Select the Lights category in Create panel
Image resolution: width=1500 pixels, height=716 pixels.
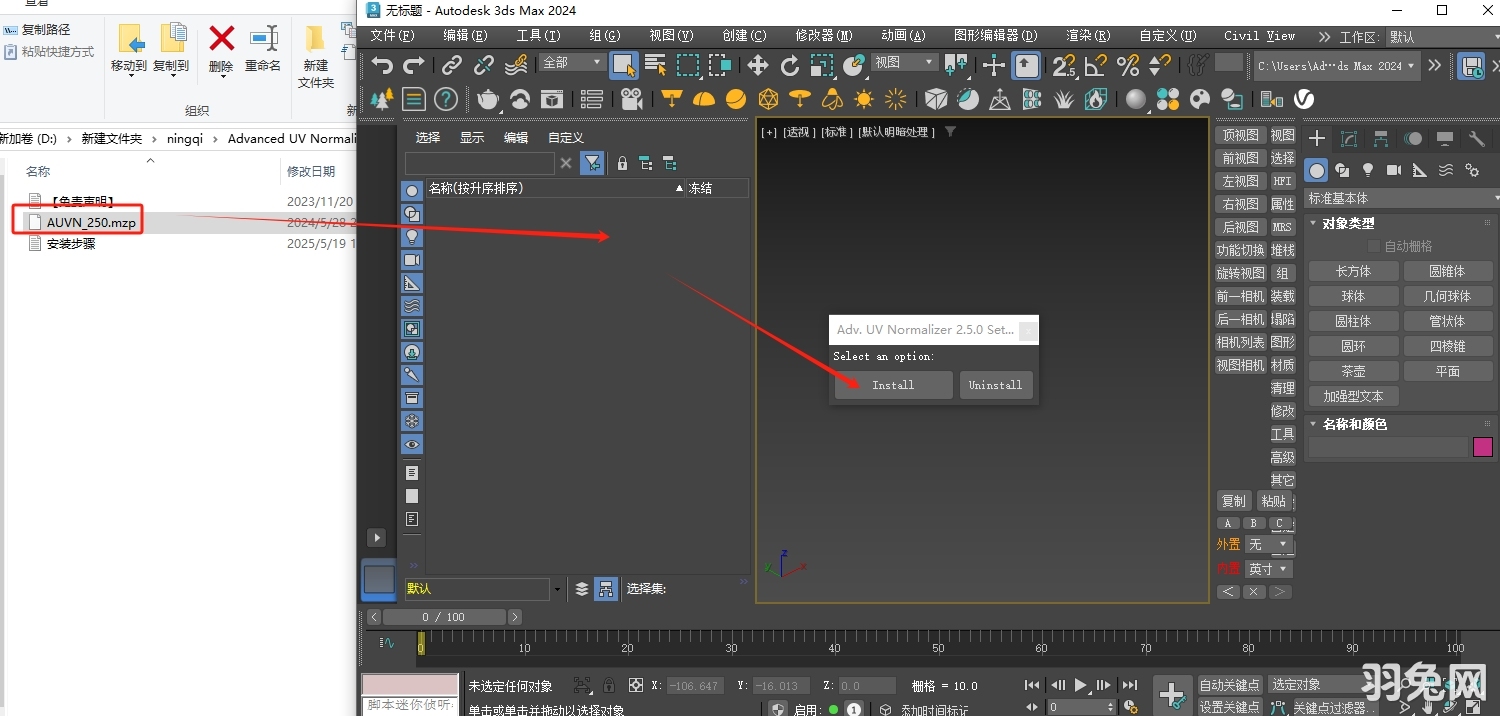pos(1368,170)
